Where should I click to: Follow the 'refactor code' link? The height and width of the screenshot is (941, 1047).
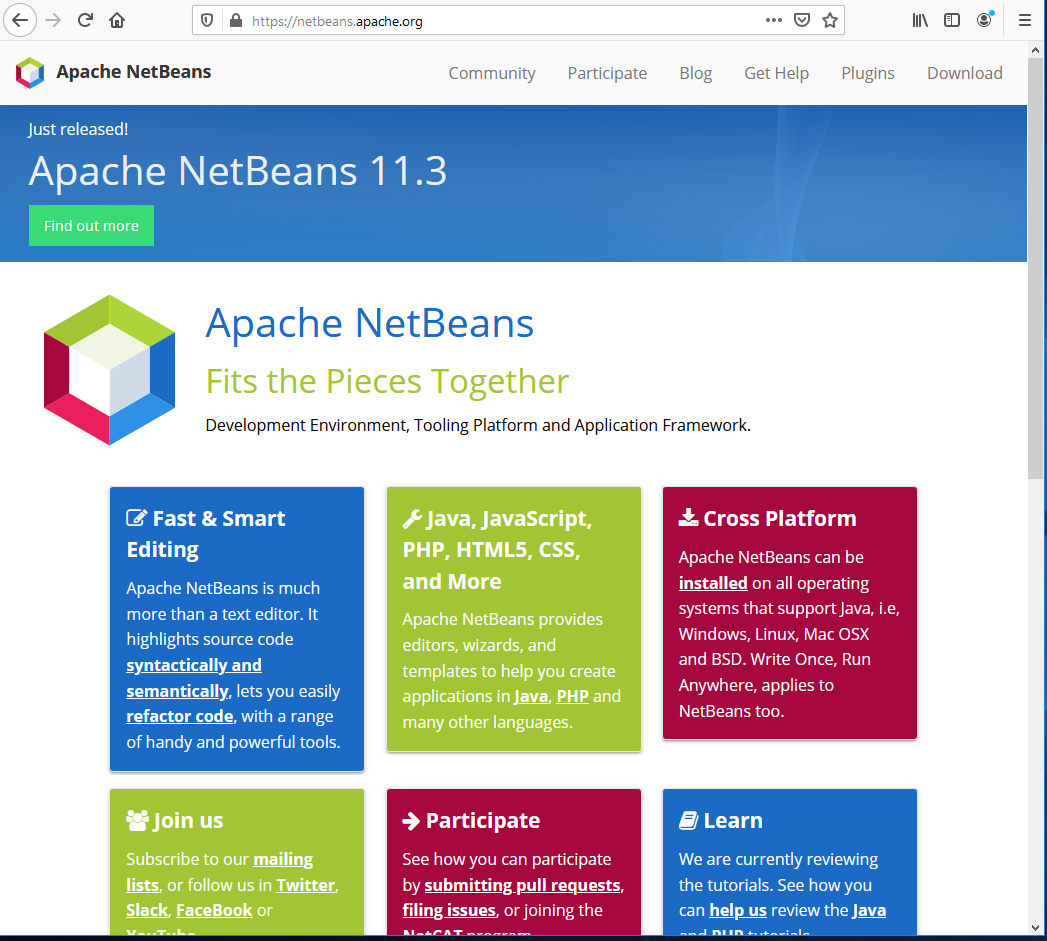(x=180, y=716)
